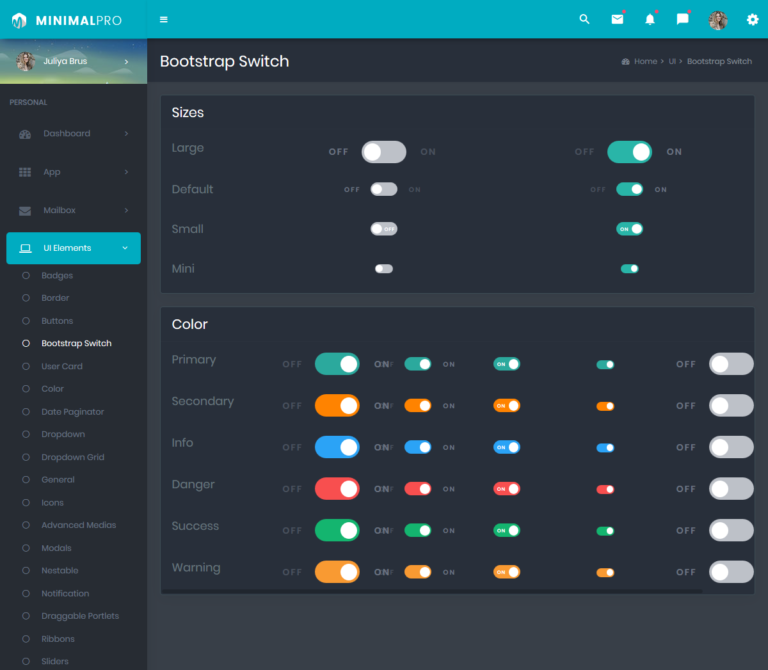
Task: Click the breadcrumb home dashboard icon
Action: tap(625, 62)
